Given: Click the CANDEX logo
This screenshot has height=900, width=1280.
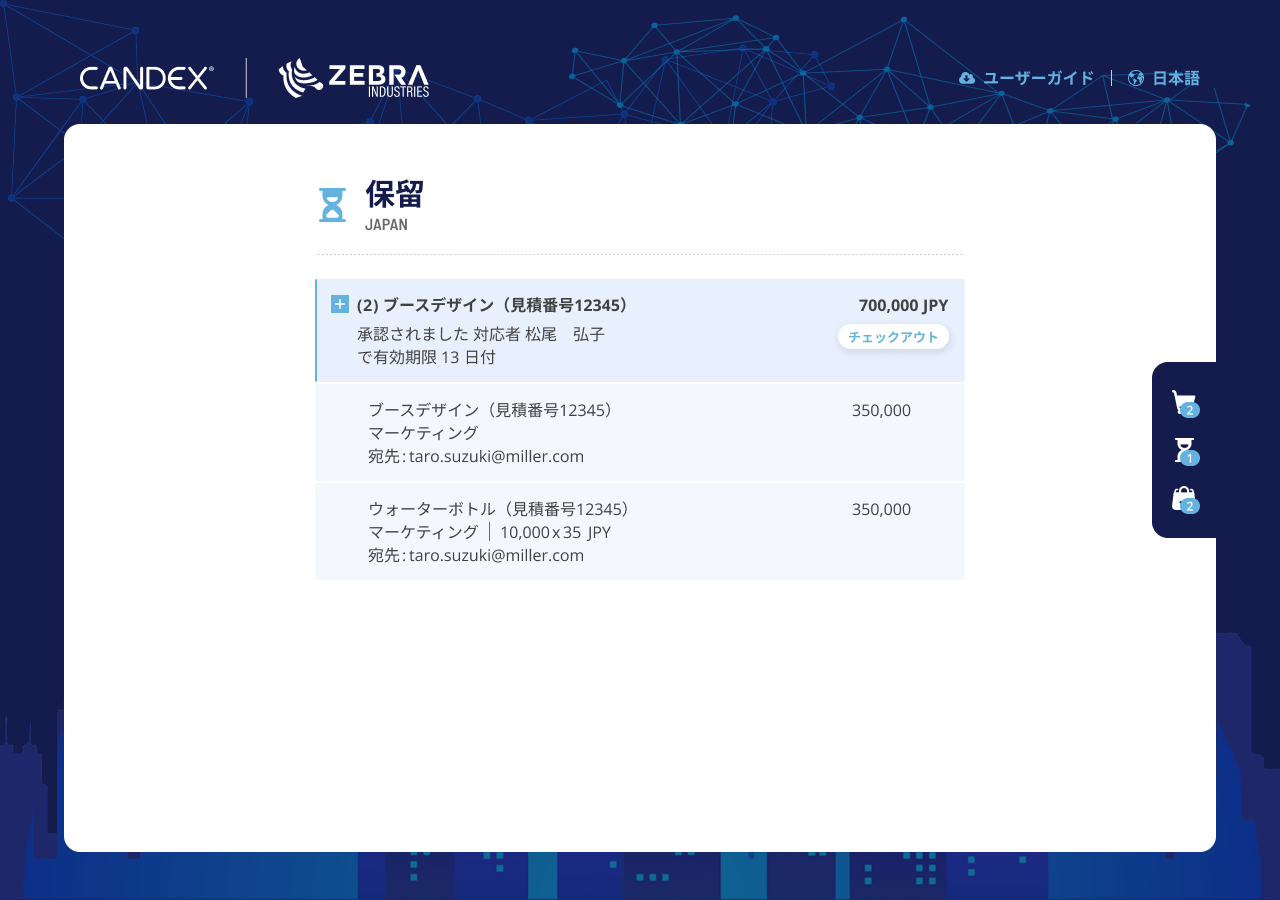Looking at the screenshot, I should pos(145,78).
